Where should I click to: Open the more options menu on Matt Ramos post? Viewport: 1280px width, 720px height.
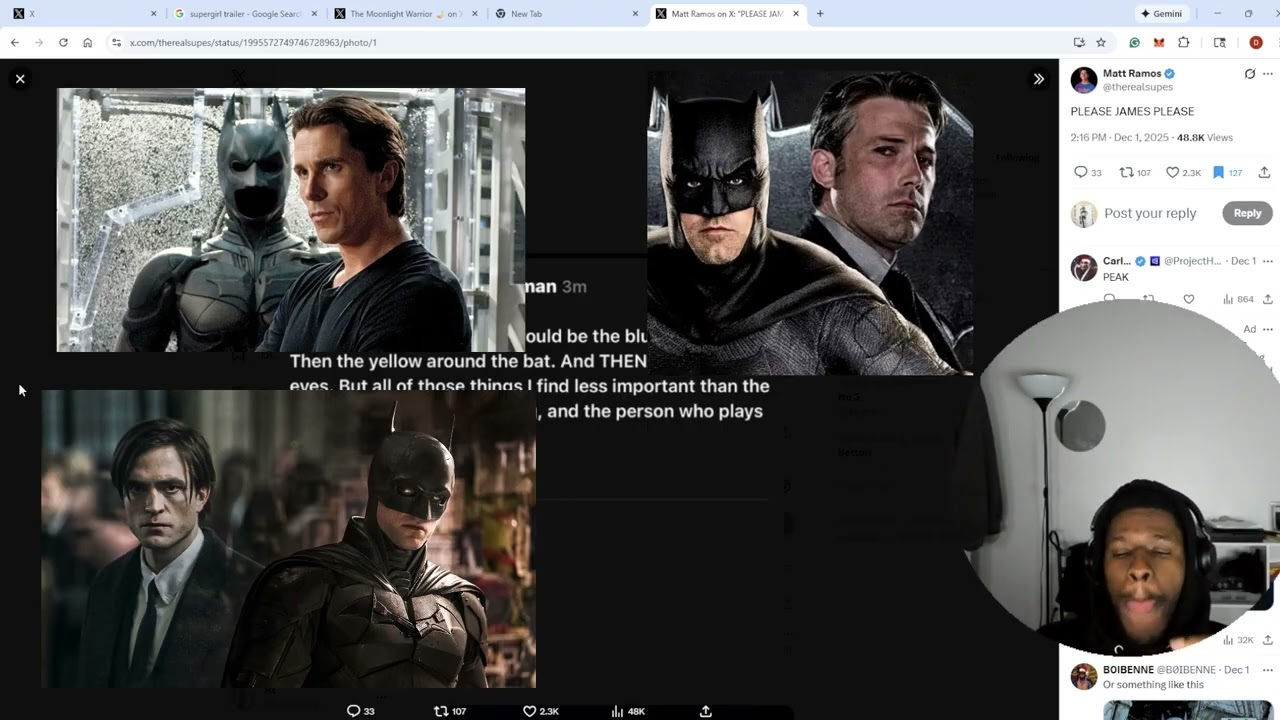point(1268,74)
